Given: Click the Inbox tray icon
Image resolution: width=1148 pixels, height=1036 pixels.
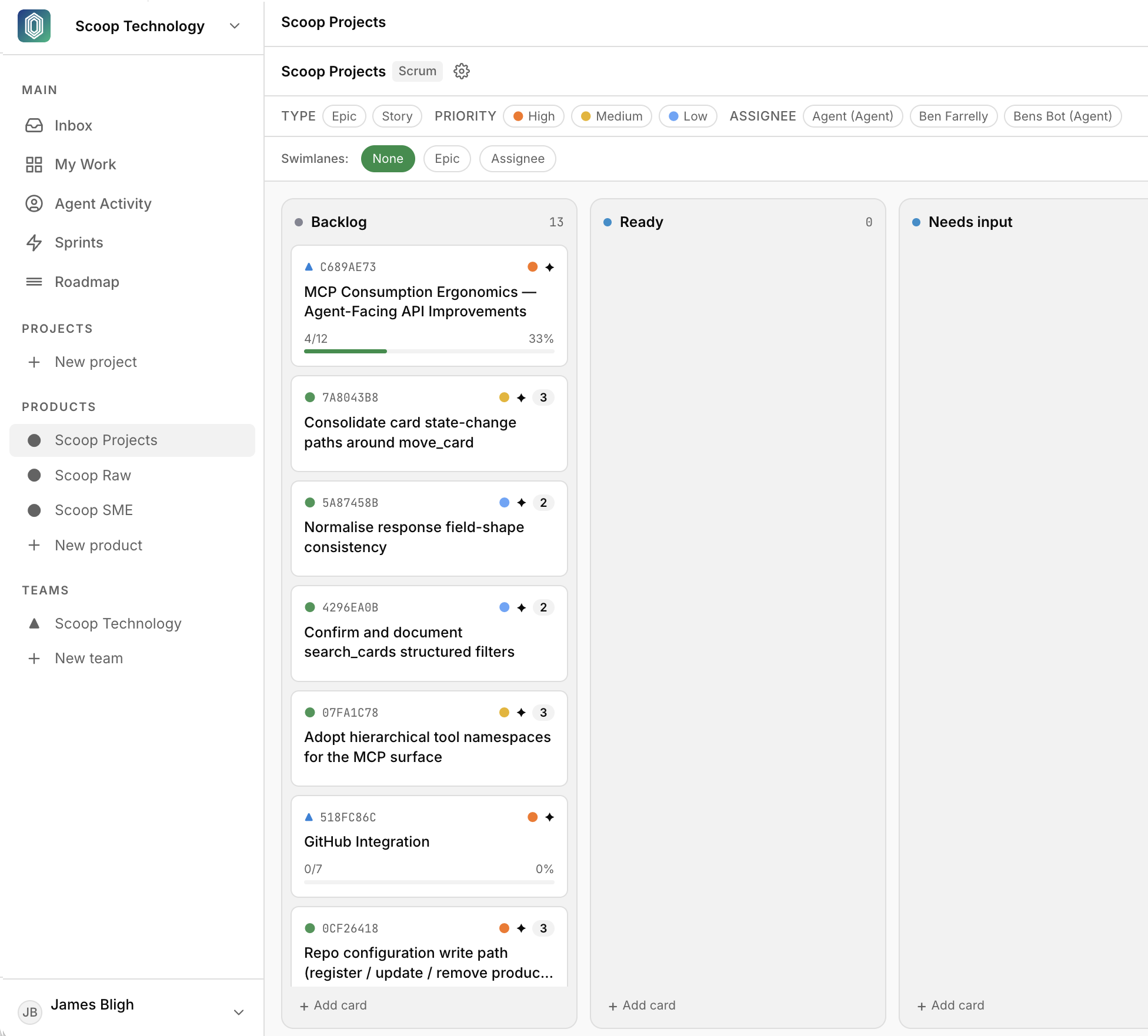Looking at the screenshot, I should (34, 125).
